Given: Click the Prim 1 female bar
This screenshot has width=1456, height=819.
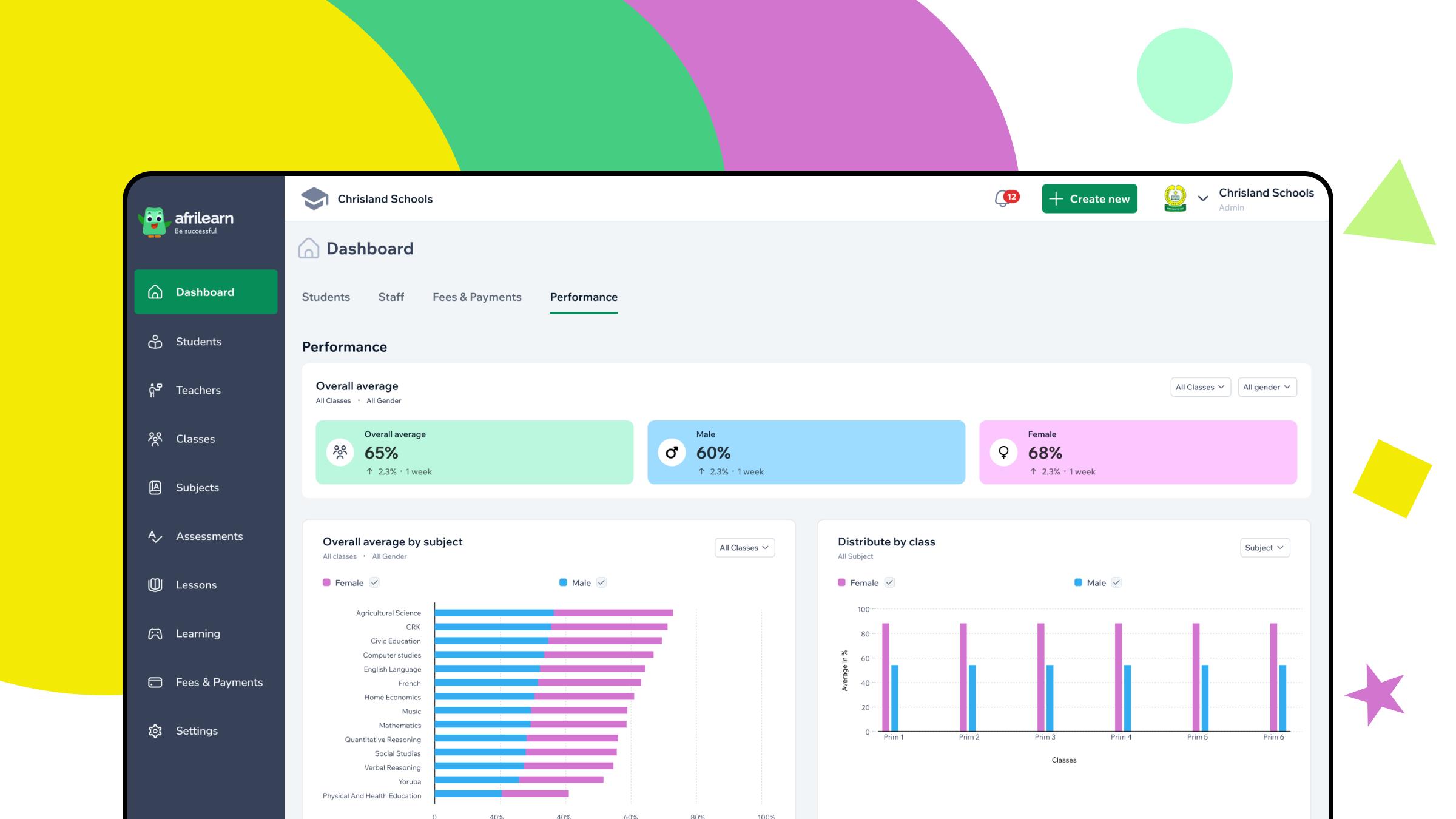Looking at the screenshot, I should (886, 677).
